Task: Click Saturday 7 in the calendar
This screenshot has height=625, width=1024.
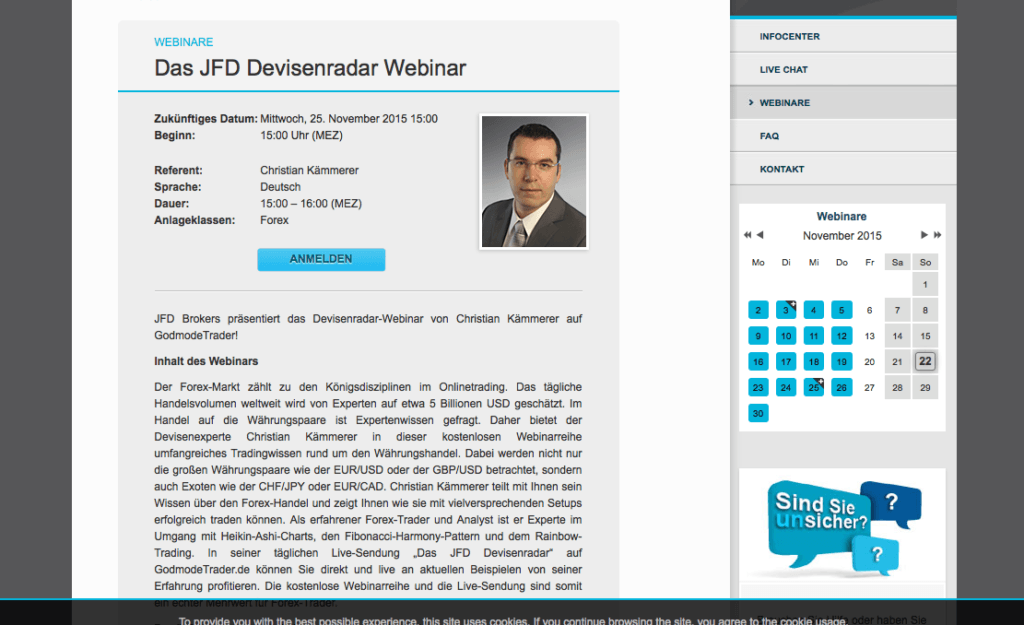Action: click(x=898, y=310)
